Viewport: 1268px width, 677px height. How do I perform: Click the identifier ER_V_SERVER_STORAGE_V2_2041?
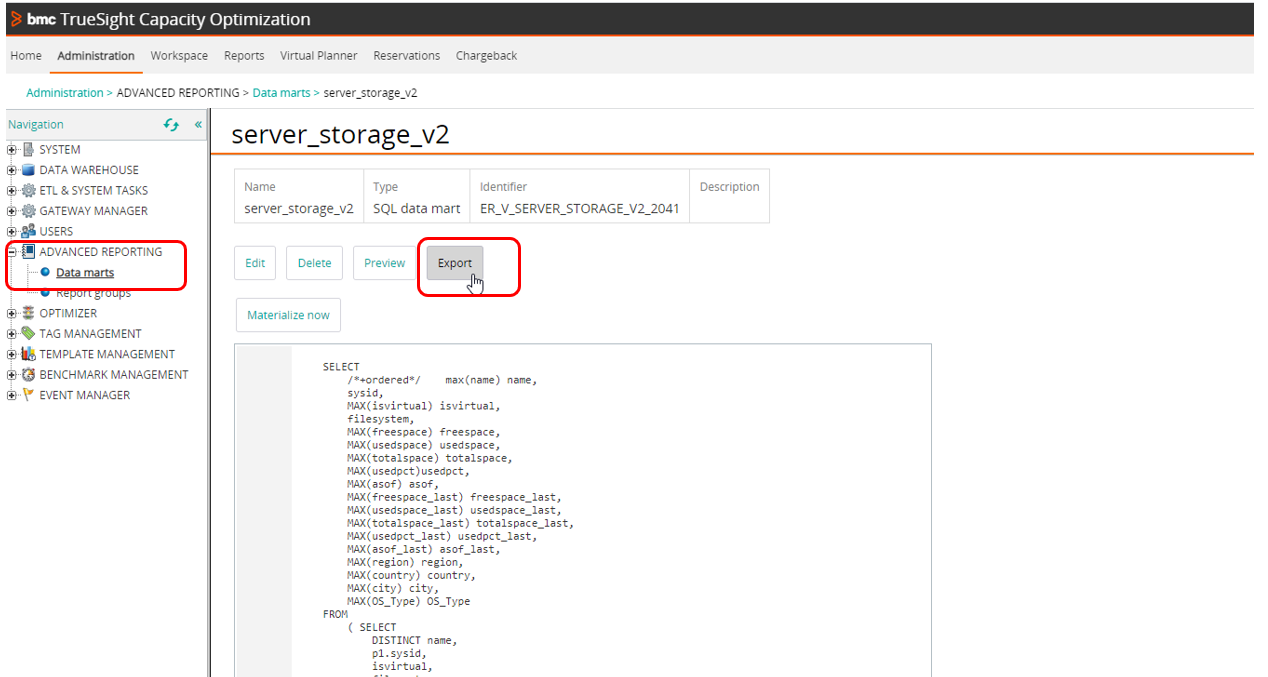(x=580, y=209)
